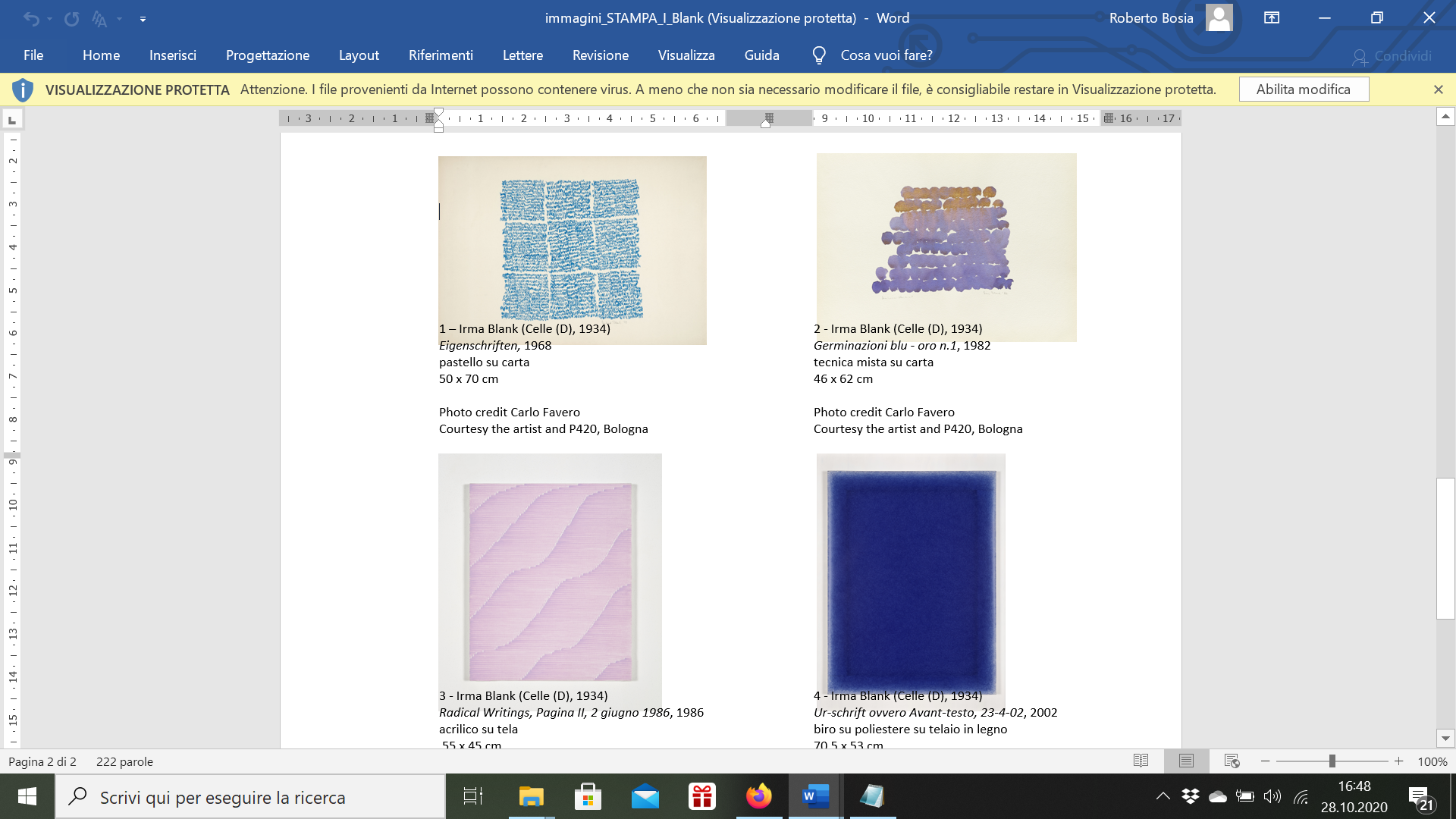Open the notepad-style app on taskbar

coord(872,796)
